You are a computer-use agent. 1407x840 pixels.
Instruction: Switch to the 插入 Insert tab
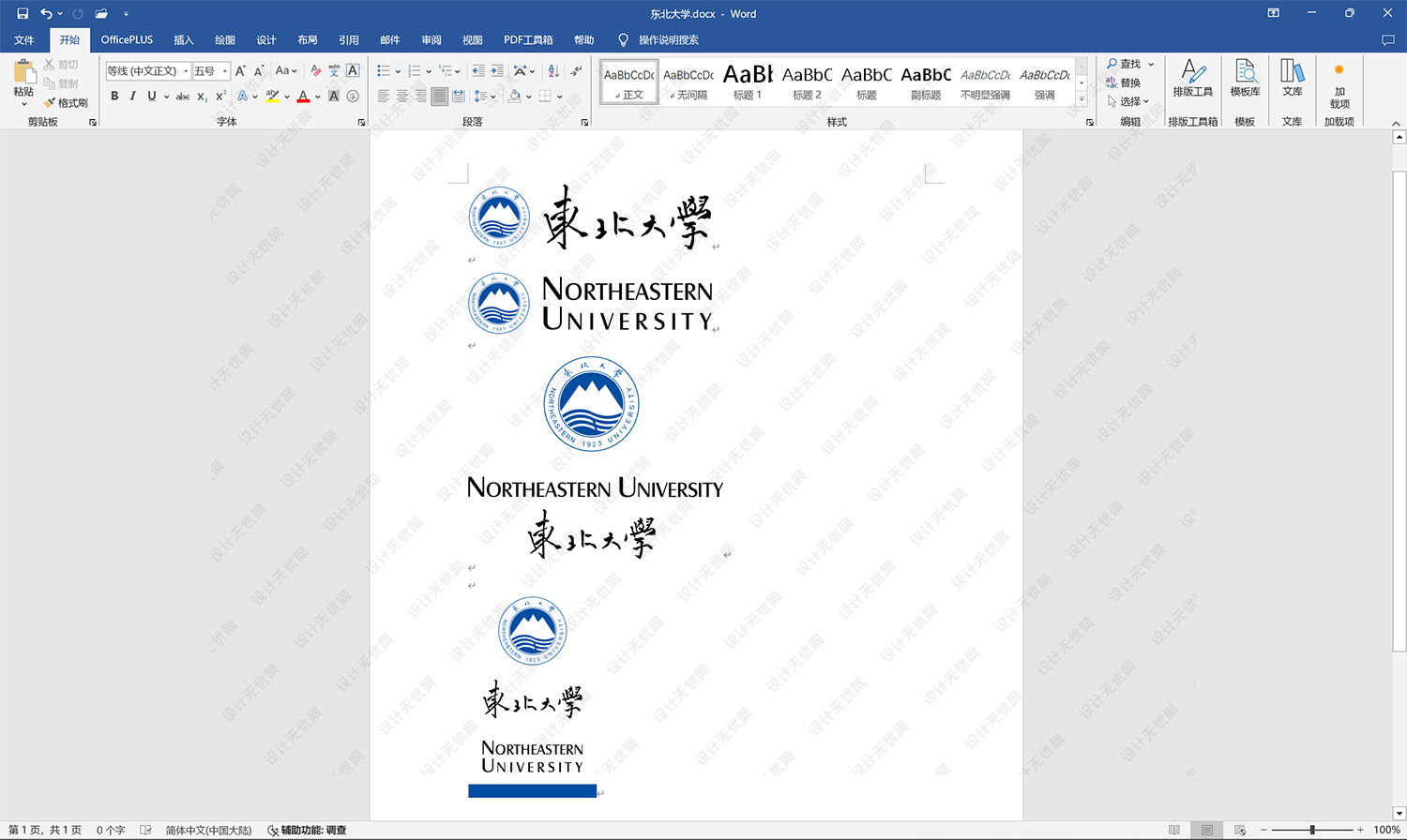(x=184, y=40)
